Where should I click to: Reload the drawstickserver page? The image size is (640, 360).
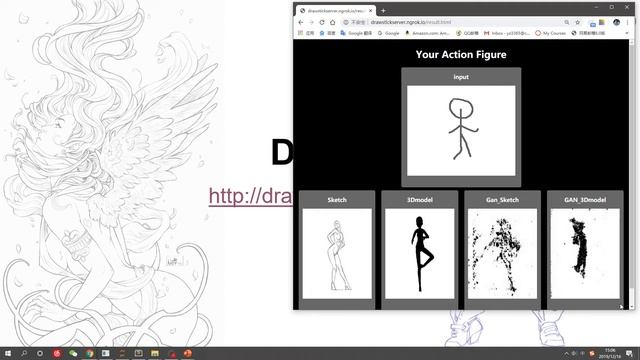click(322, 22)
